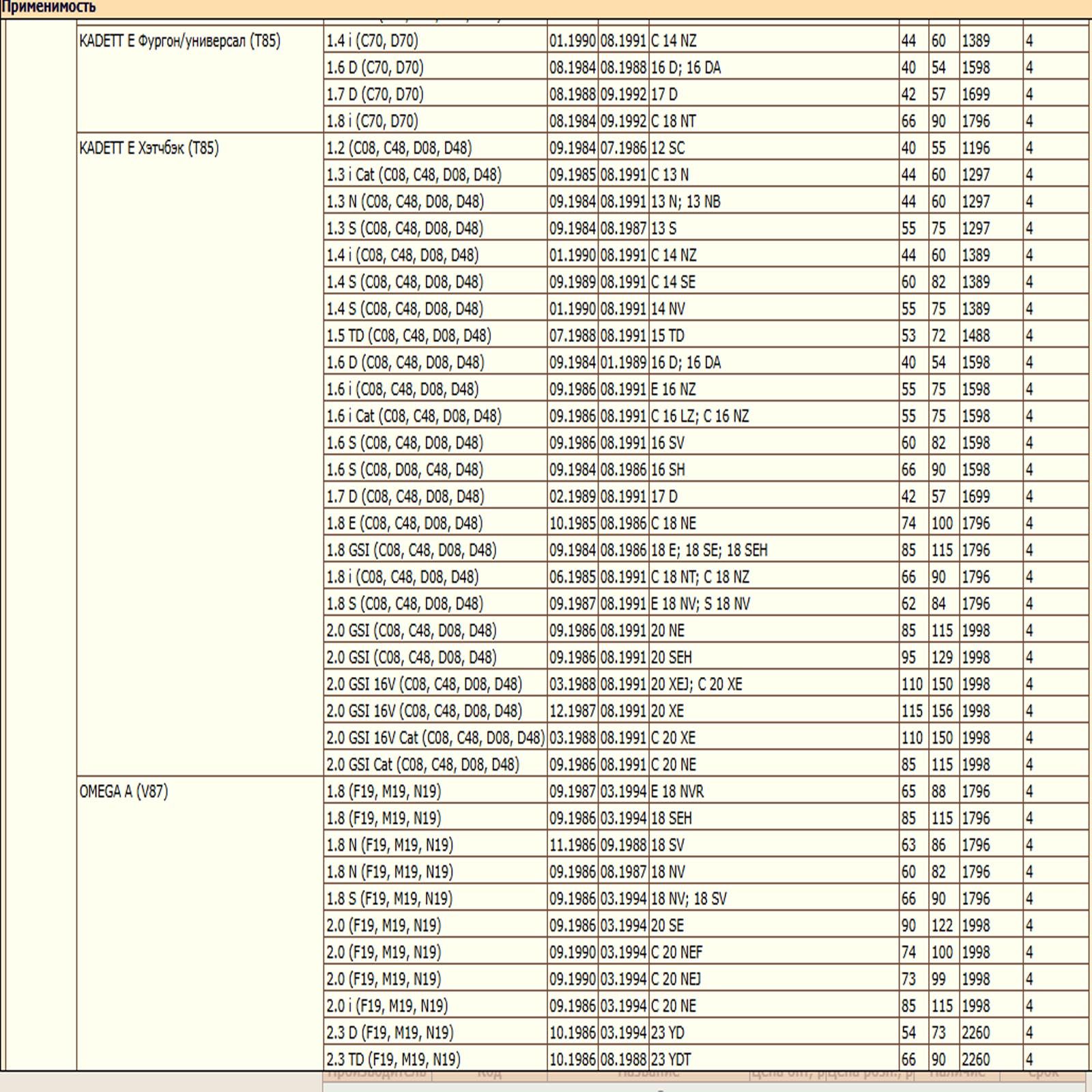This screenshot has width=1092, height=1092.
Task: Select the KADETT E Фургон/универсал (T85) model cell
Action: (179, 41)
